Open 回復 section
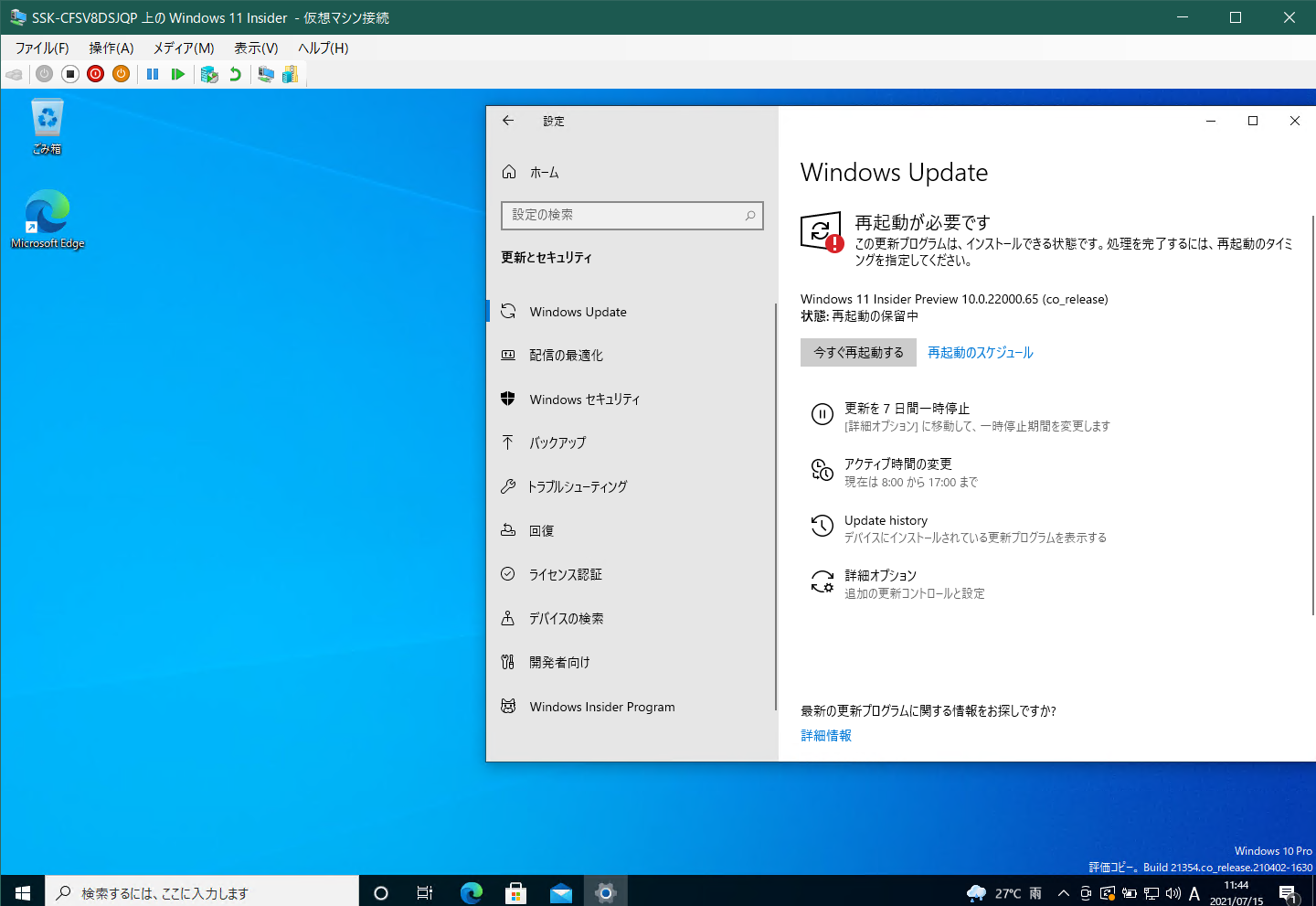 pyautogui.click(x=631, y=531)
